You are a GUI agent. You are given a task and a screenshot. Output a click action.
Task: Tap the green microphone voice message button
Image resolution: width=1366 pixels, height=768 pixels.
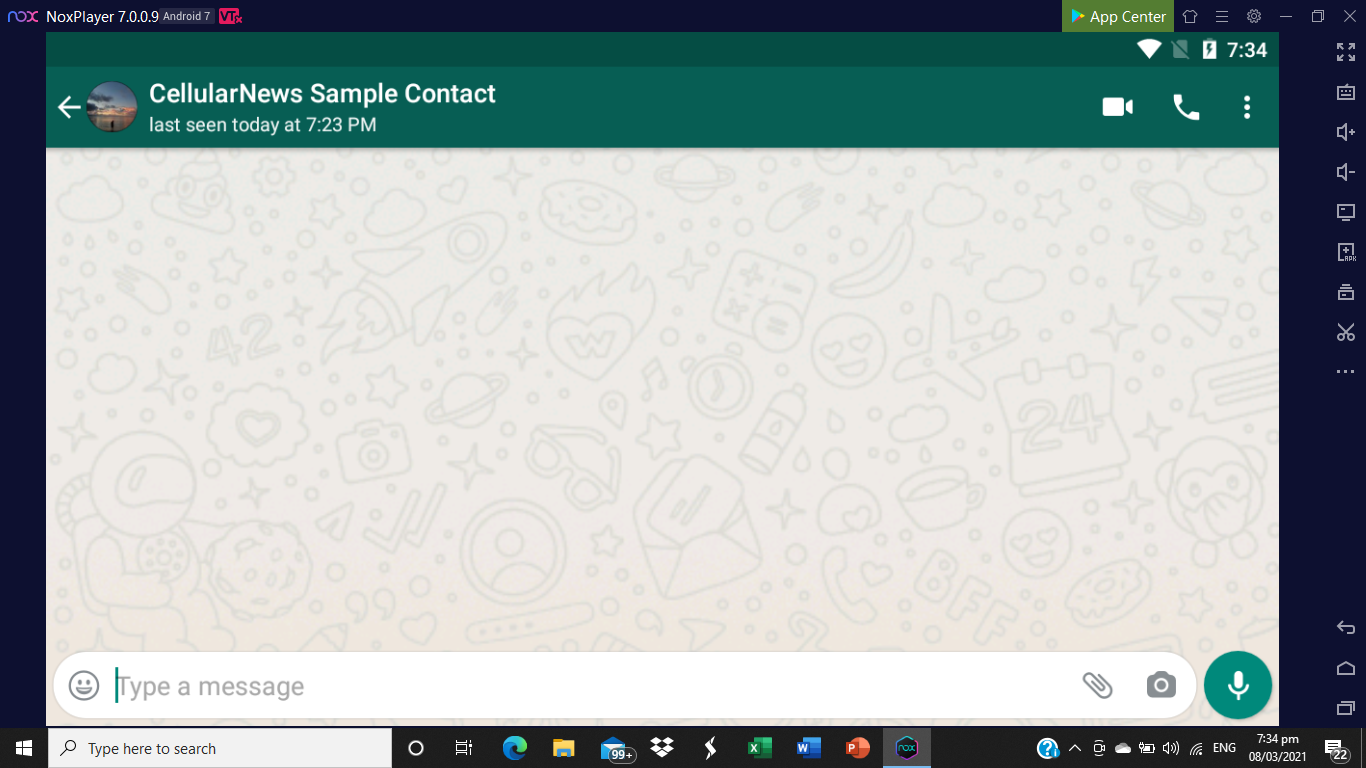pyautogui.click(x=1238, y=685)
